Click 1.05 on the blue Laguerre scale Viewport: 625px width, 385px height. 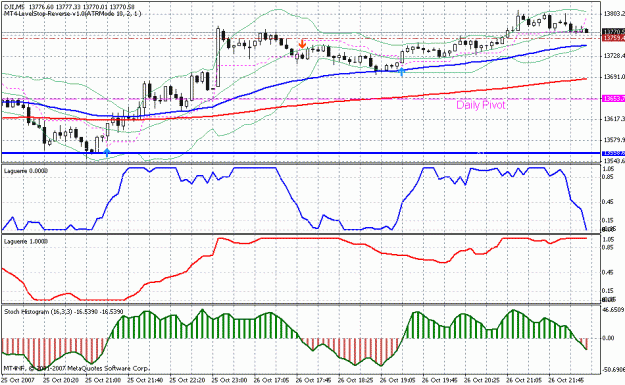point(608,169)
